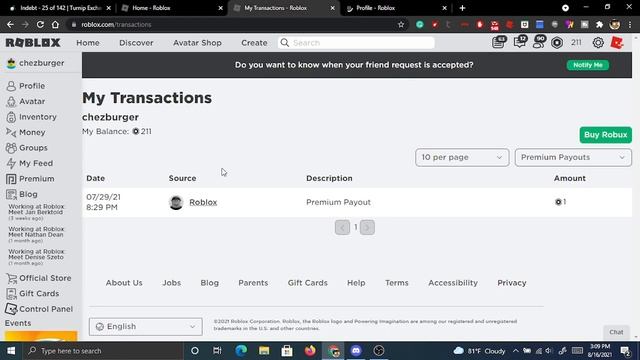Open the settings gear icon
Screen dimensions: 640x360
pos(598,42)
